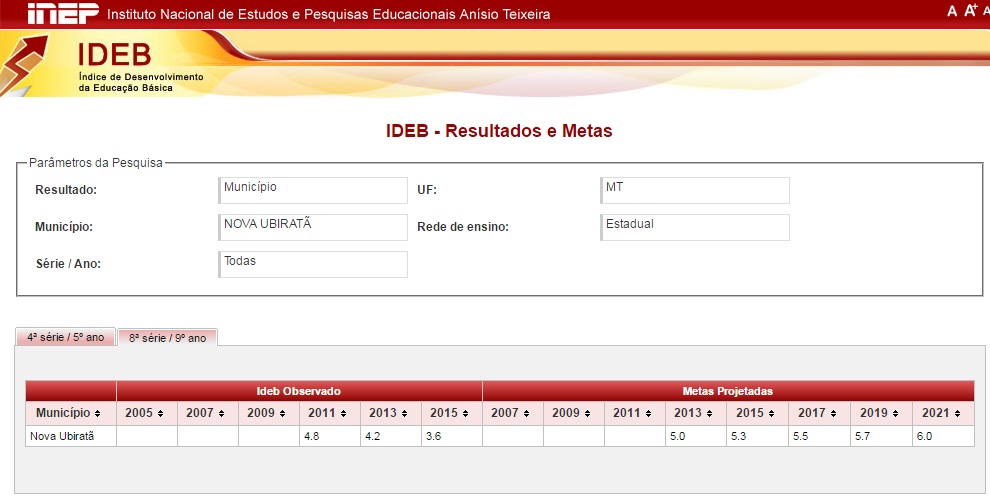Click the 5.3 projected value for 2015
This screenshot has width=990, height=500.
coord(739,436)
